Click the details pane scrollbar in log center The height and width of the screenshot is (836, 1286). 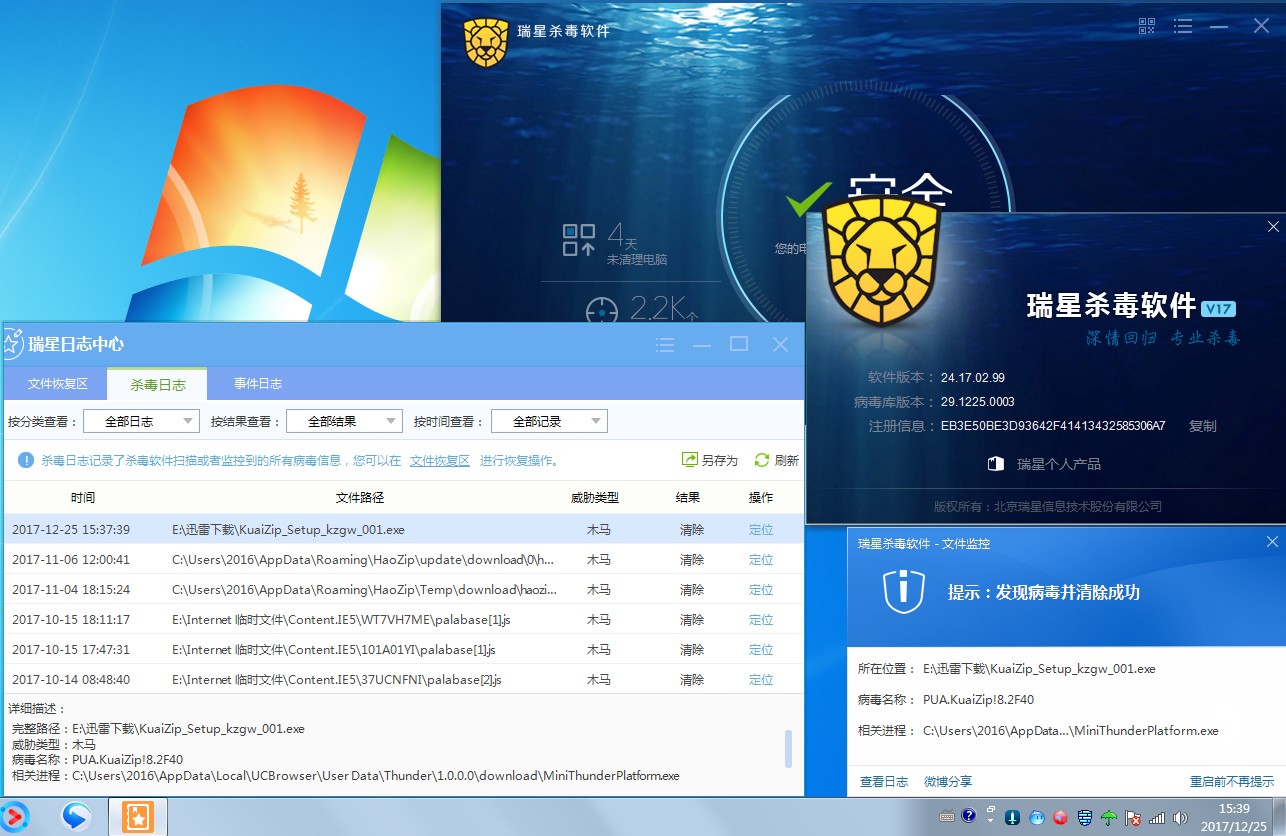pos(788,748)
